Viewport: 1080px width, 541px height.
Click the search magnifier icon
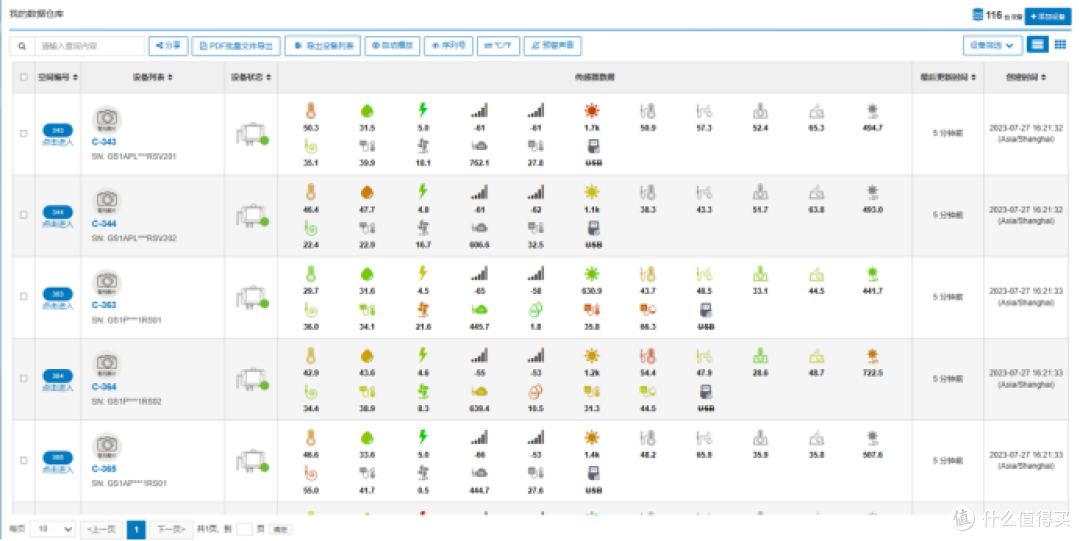22,46
